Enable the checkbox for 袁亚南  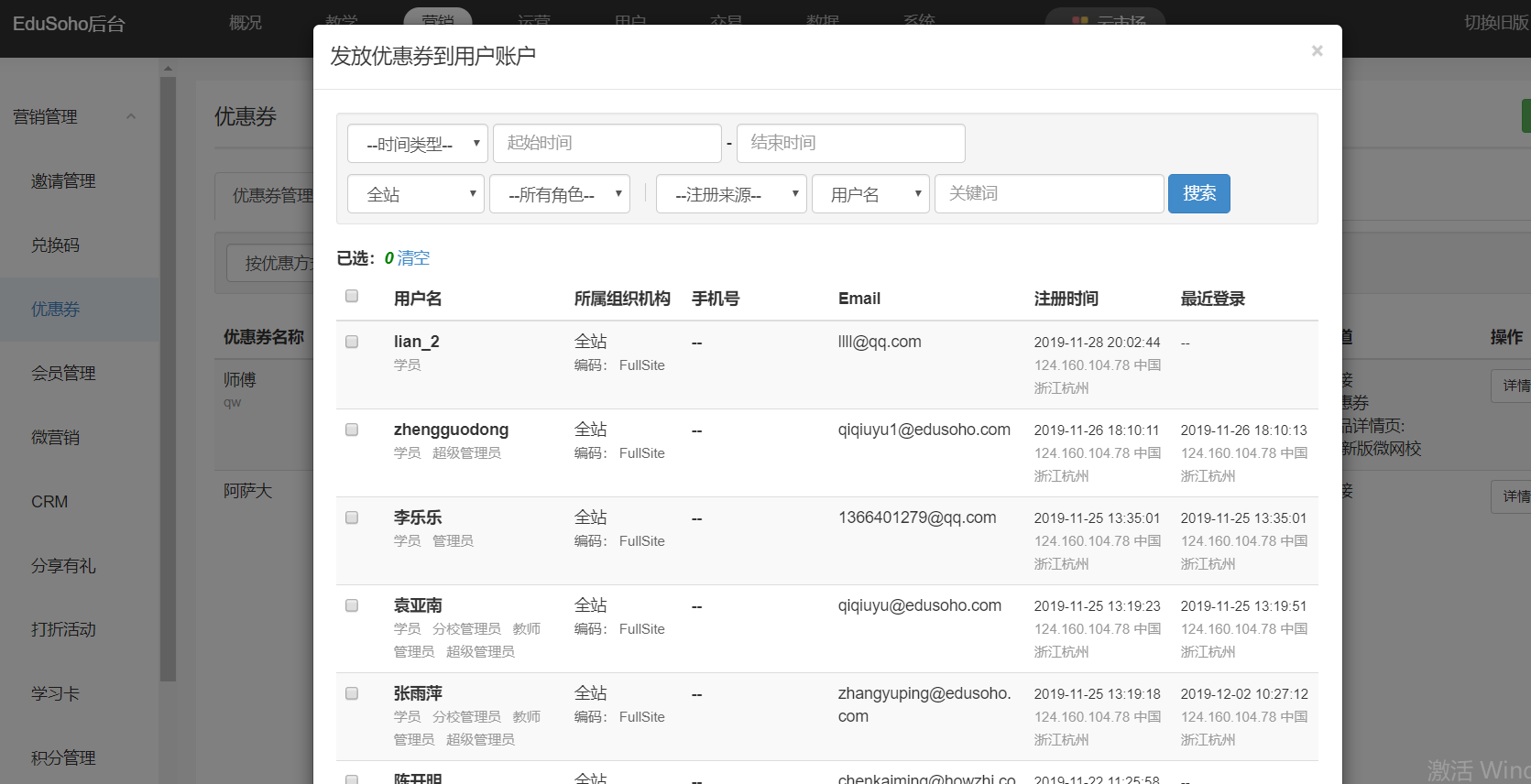click(352, 605)
